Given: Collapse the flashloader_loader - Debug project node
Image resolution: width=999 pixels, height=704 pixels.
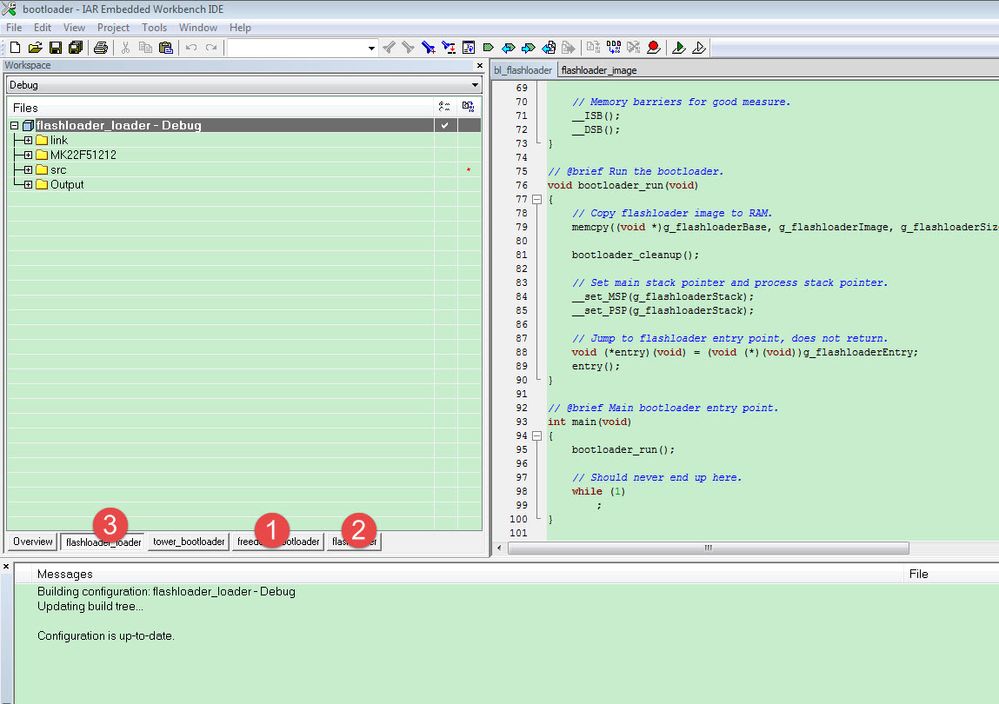Looking at the screenshot, I should point(14,126).
